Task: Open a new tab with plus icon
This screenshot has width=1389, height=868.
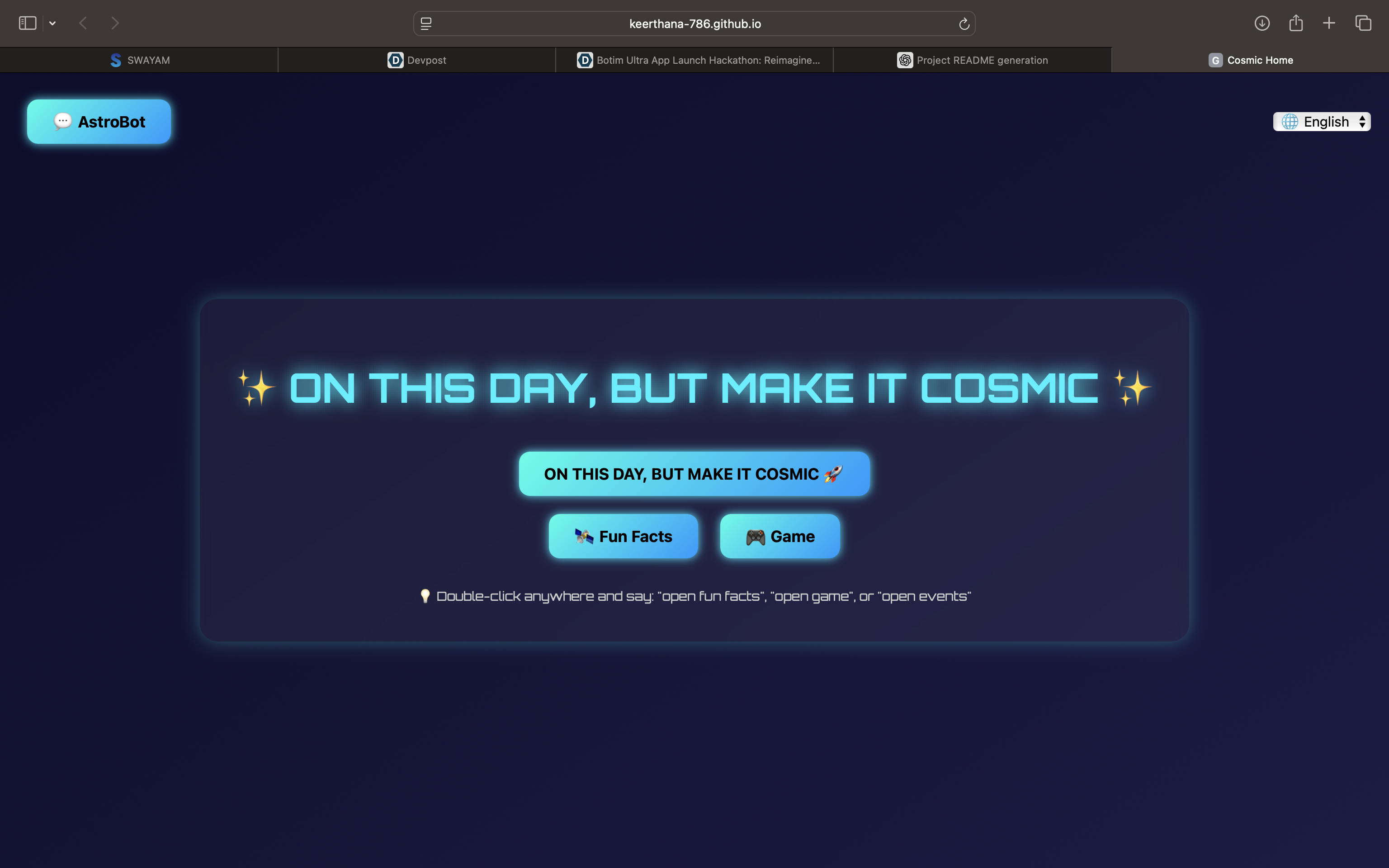Action: (x=1329, y=23)
